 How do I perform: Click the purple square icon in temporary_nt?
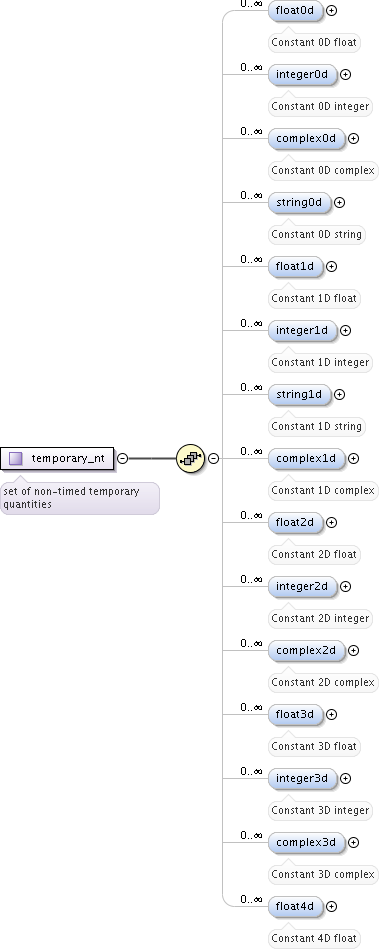[x=16, y=458]
